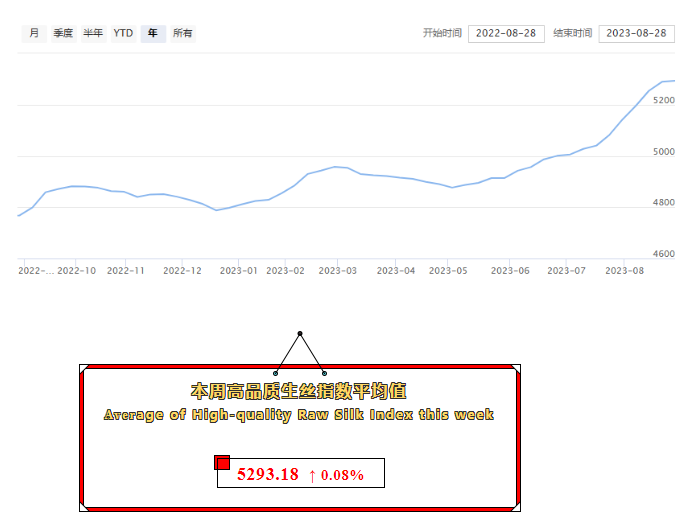Switch to the 月 (month) range
Image resolution: width=698 pixels, height=523 pixels.
coord(34,33)
